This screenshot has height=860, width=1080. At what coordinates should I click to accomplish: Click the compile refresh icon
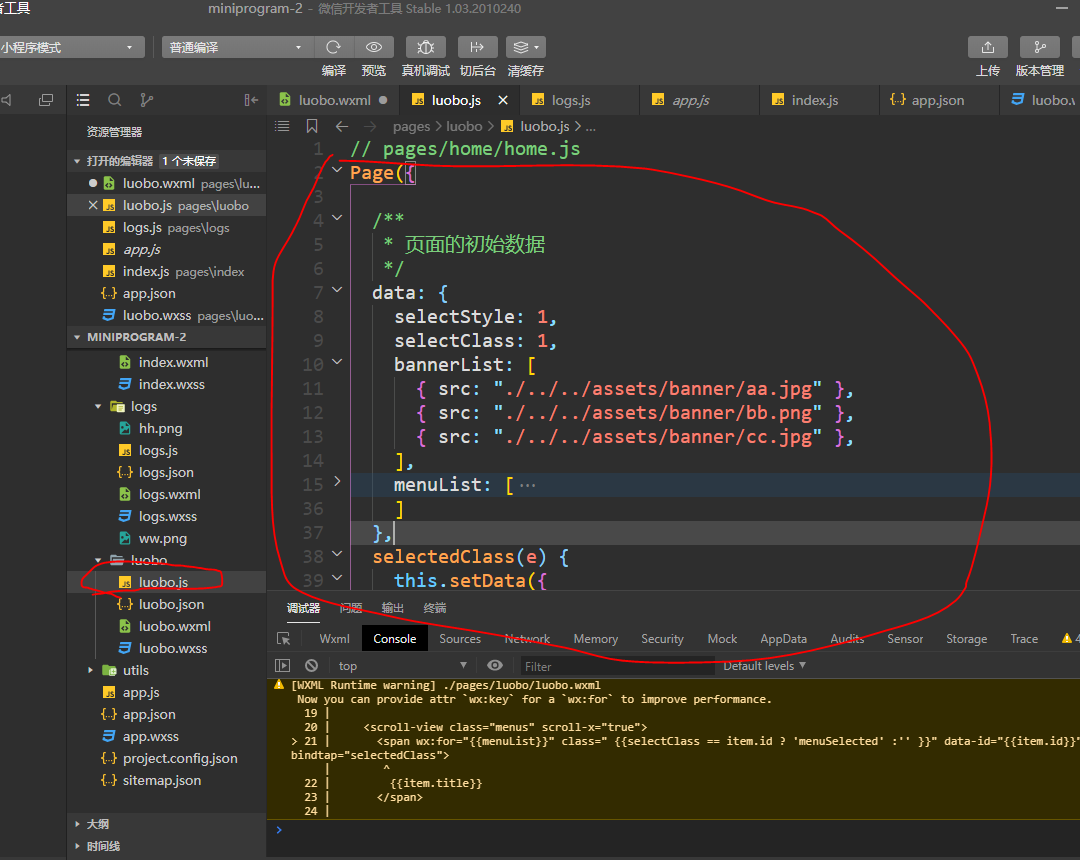pyautogui.click(x=334, y=47)
